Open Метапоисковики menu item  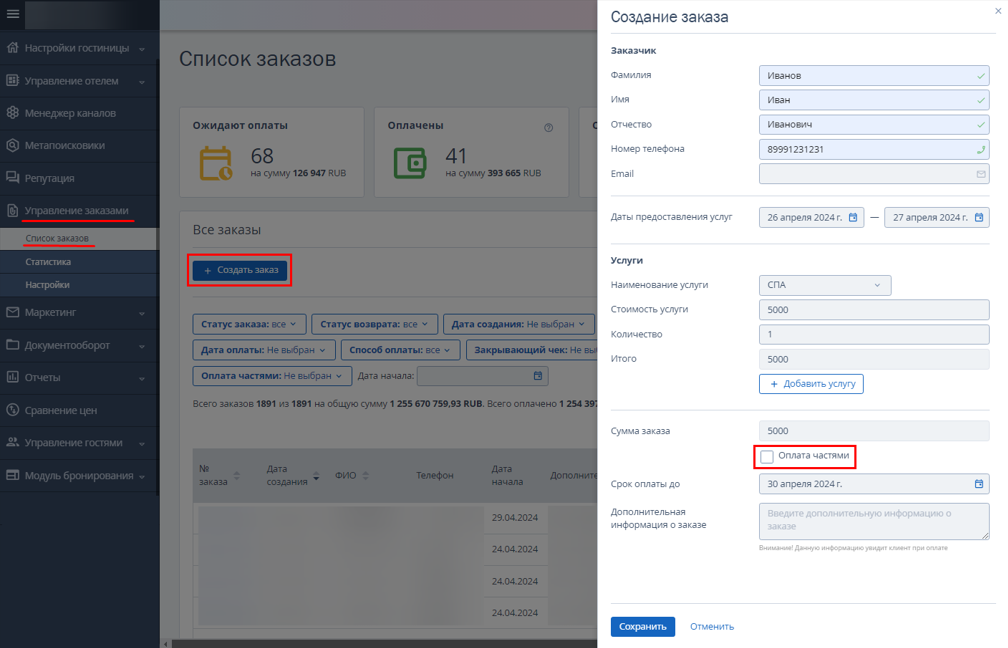[79, 145]
